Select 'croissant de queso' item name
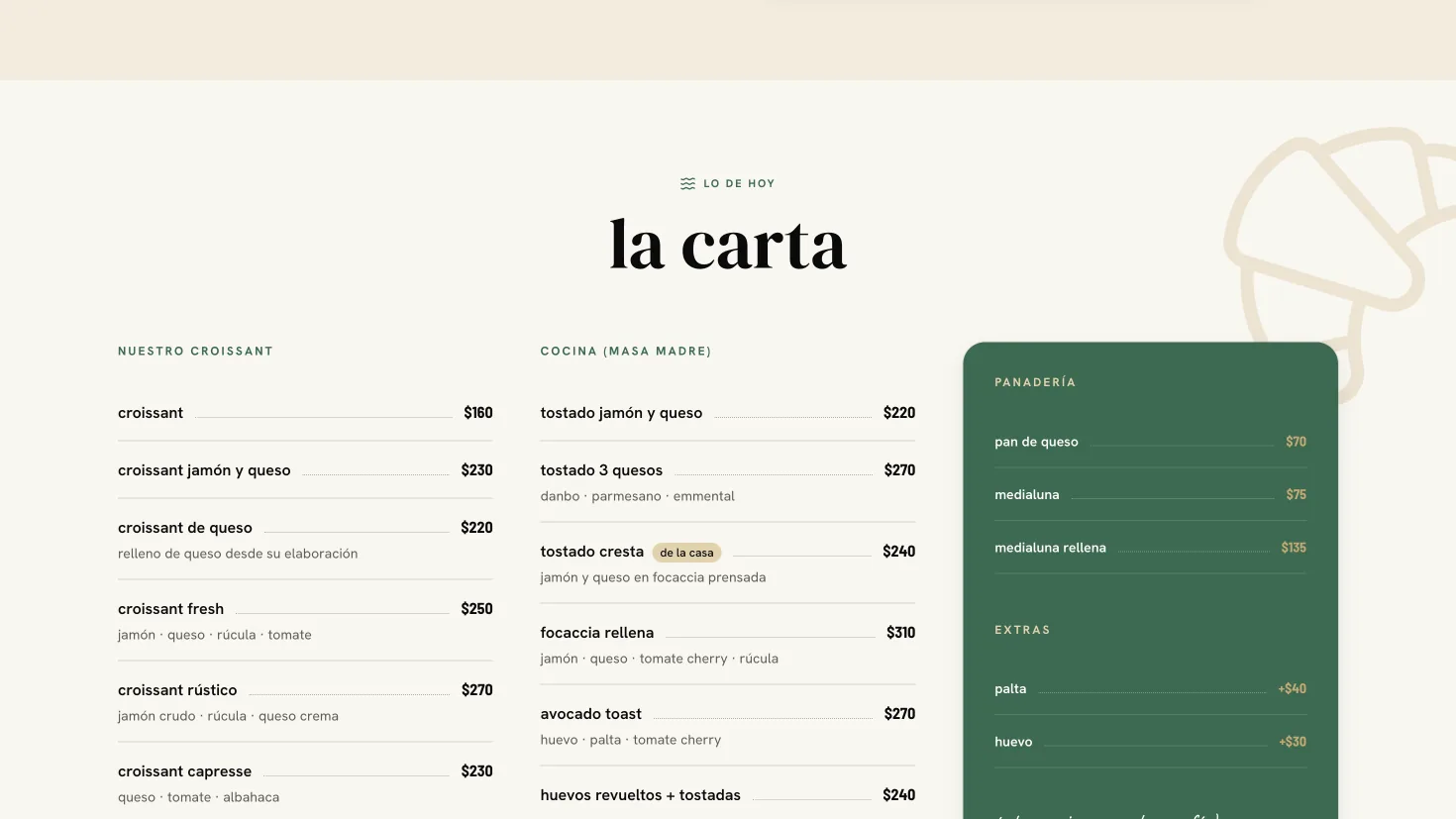Image resolution: width=1456 pixels, height=819 pixels. (x=185, y=528)
